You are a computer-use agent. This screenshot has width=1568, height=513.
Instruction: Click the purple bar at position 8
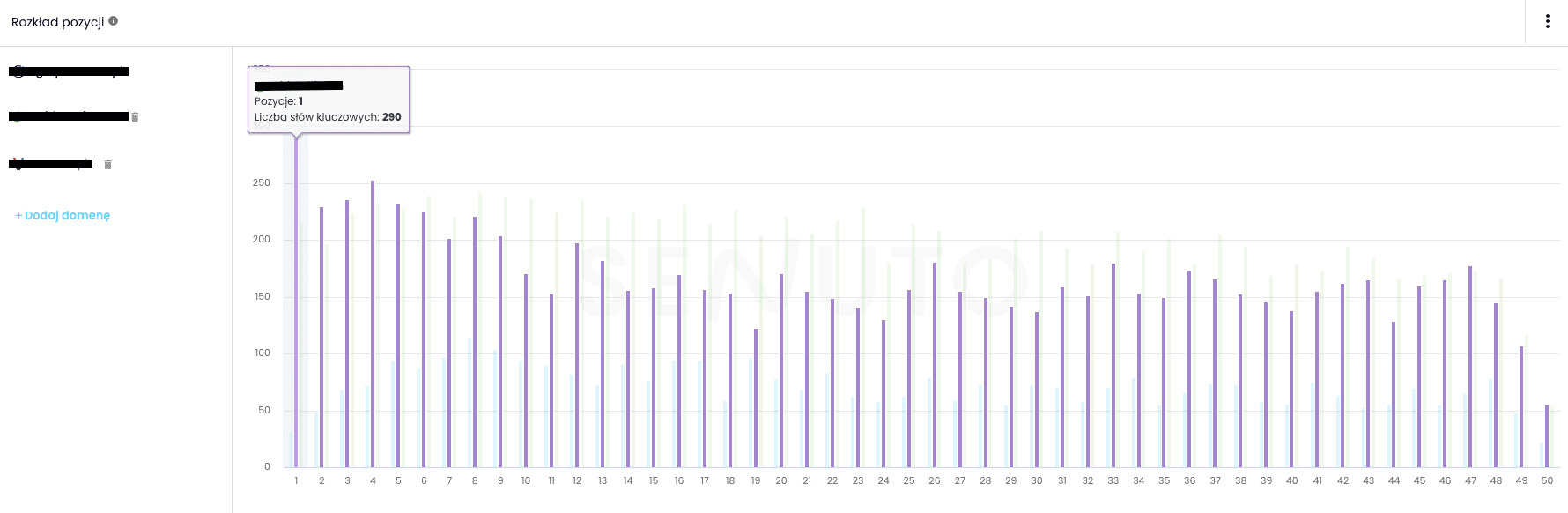[475, 342]
